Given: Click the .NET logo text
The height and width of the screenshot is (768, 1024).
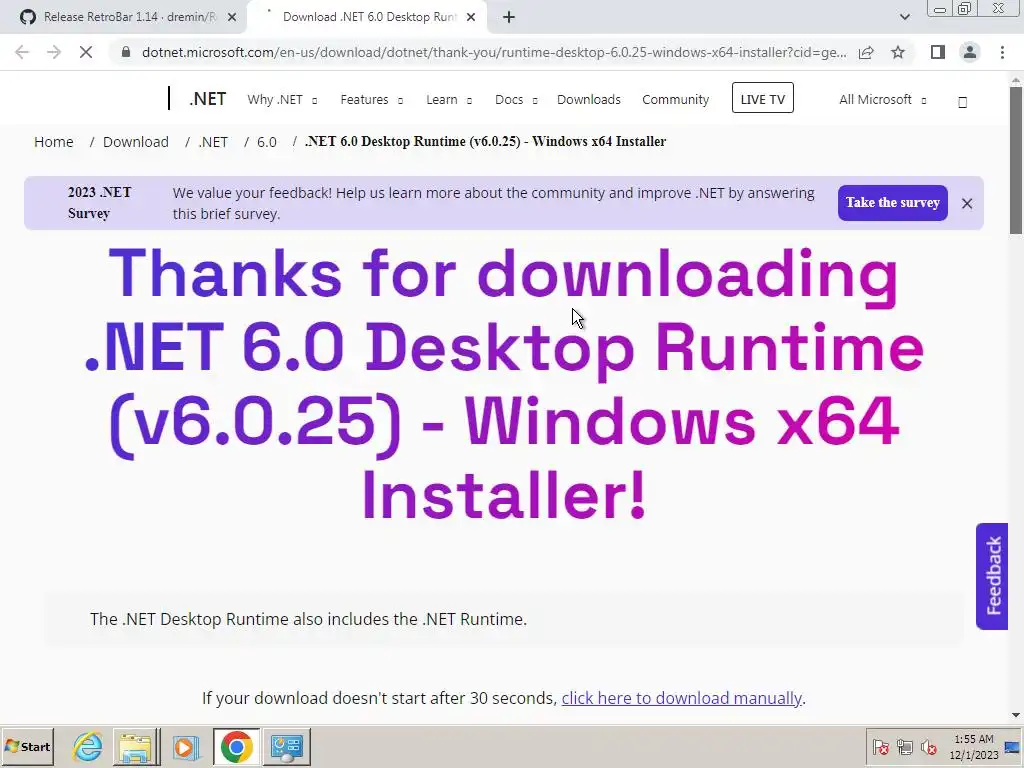Looking at the screenshot, I should (207, 99).
